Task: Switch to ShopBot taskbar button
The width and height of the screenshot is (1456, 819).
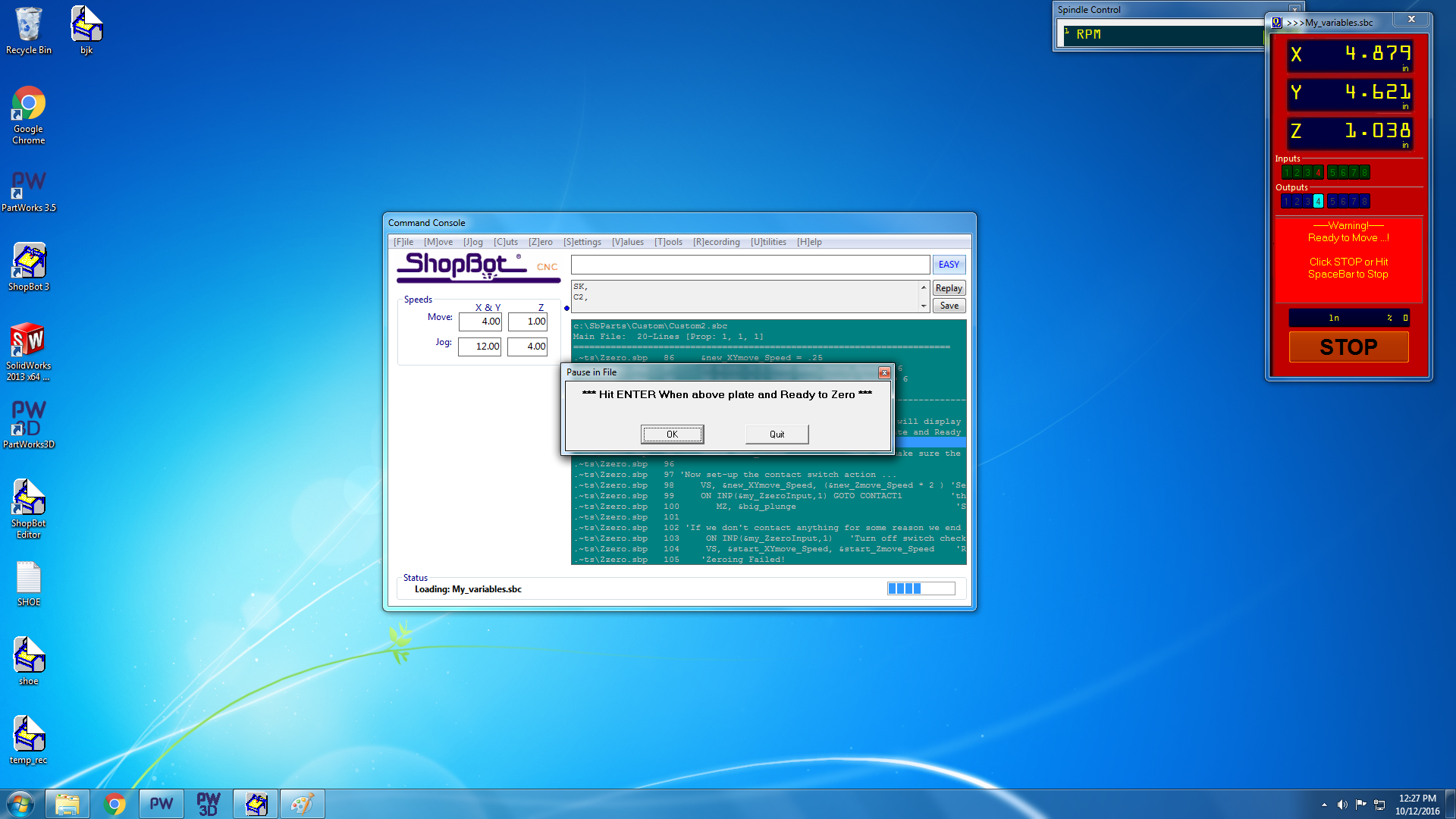Action: [x=256, y=804]
